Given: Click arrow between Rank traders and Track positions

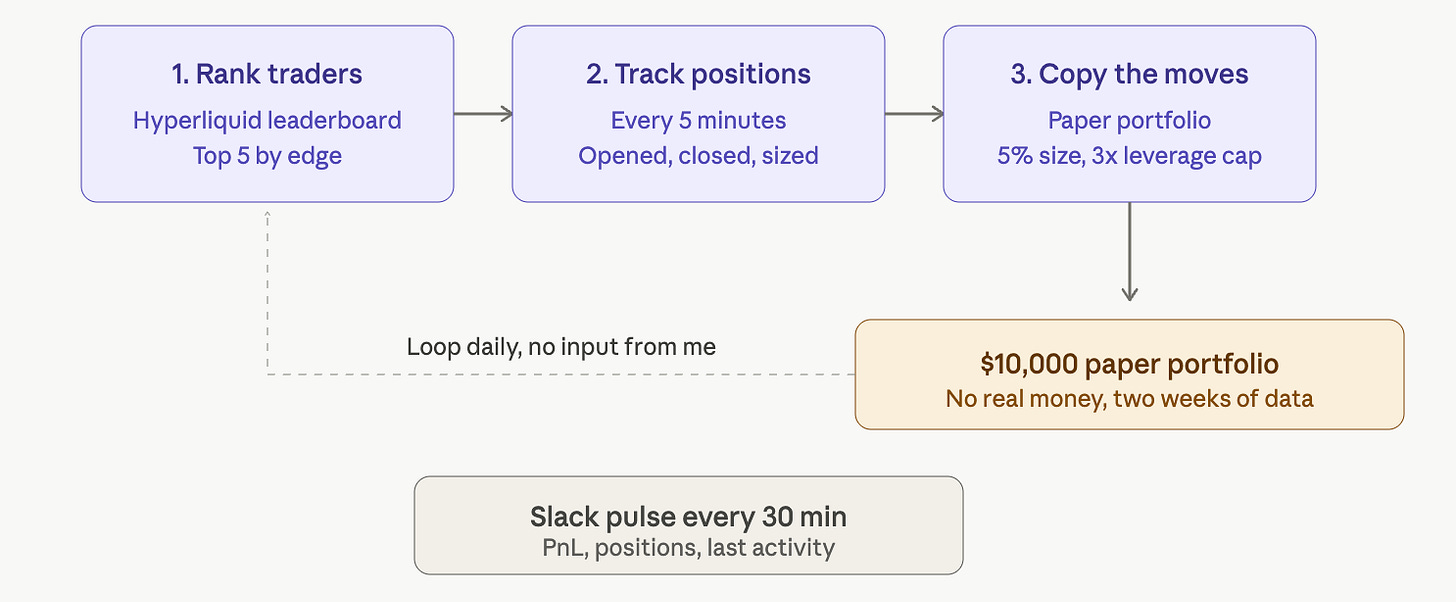Looking at the screenshot, I should pyautogui.click(x=483, y=114).
